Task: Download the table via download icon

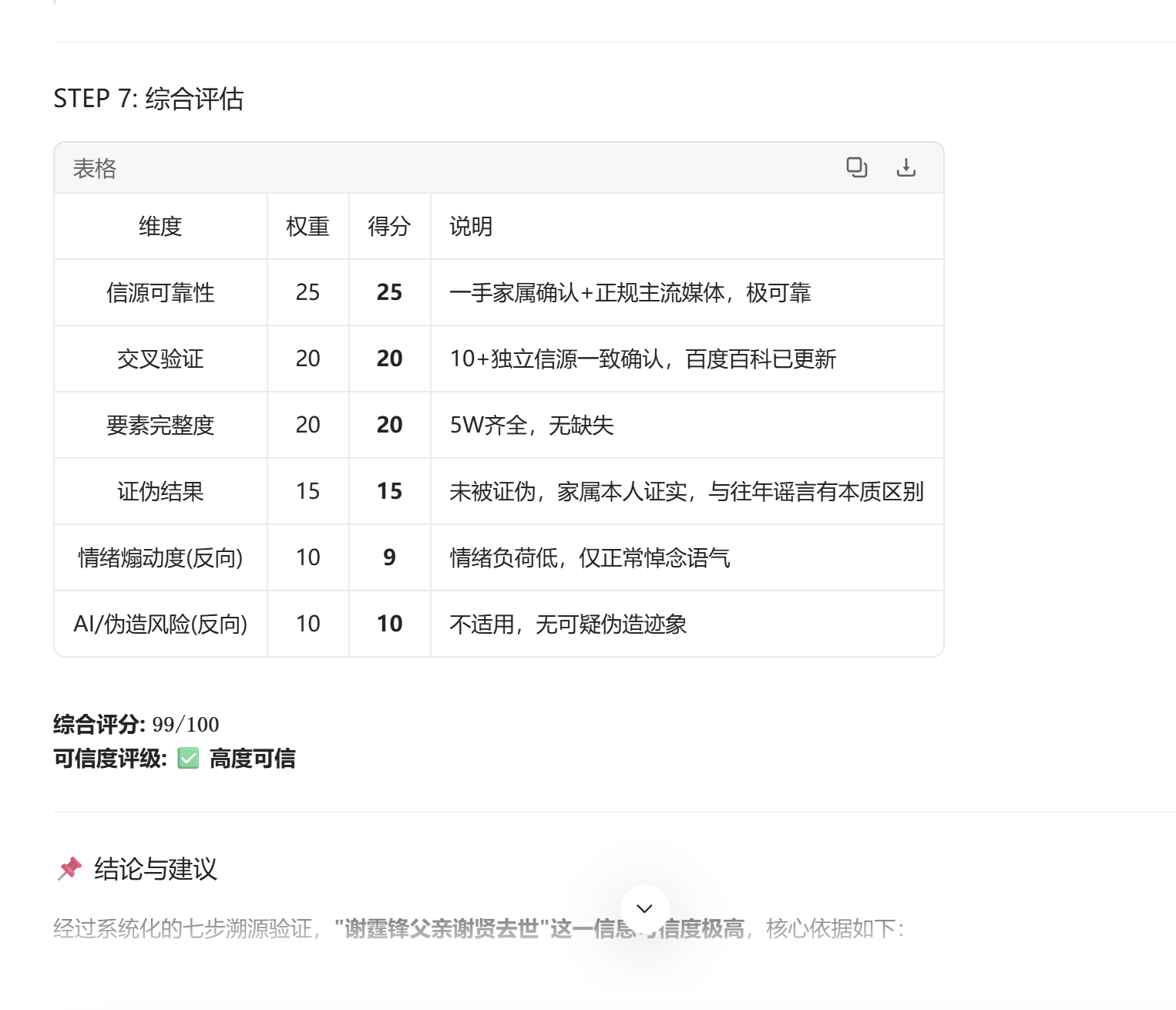Action: (x=906, y=167)
